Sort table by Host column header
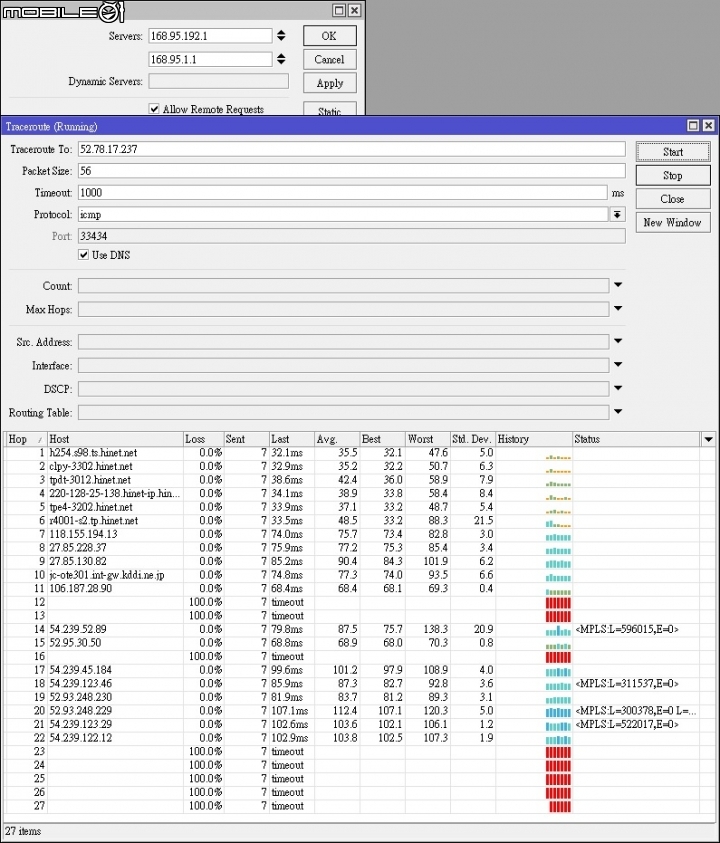This screenshot has height=843, width=720. 115,439
